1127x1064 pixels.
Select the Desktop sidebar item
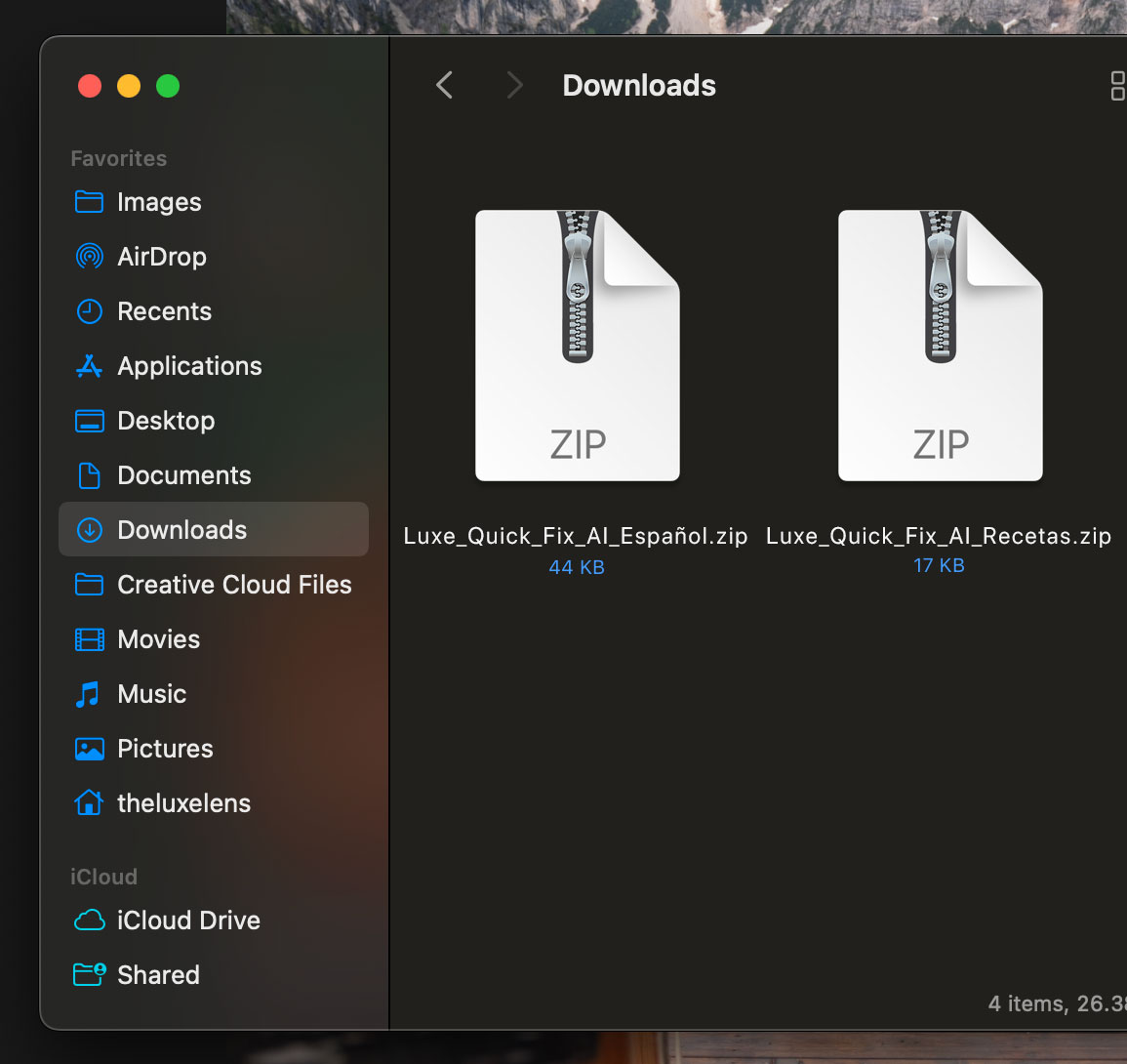point(166,420)
